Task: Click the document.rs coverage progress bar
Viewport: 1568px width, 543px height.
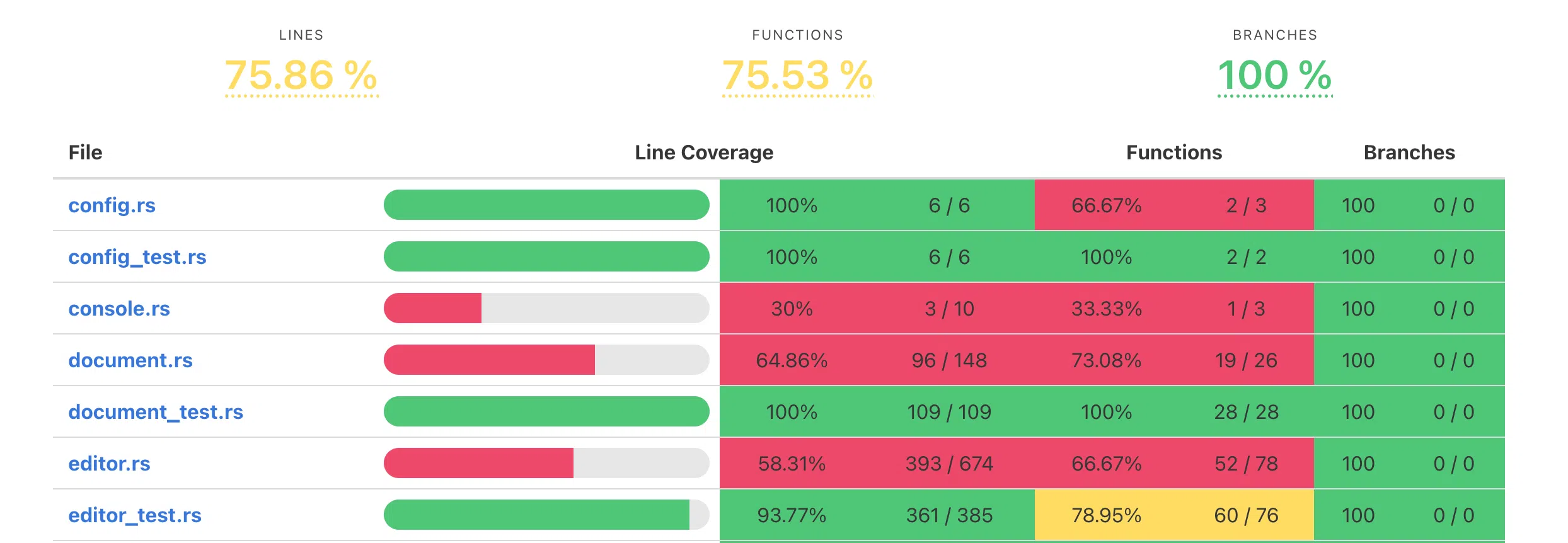Action: pos(546,360)
